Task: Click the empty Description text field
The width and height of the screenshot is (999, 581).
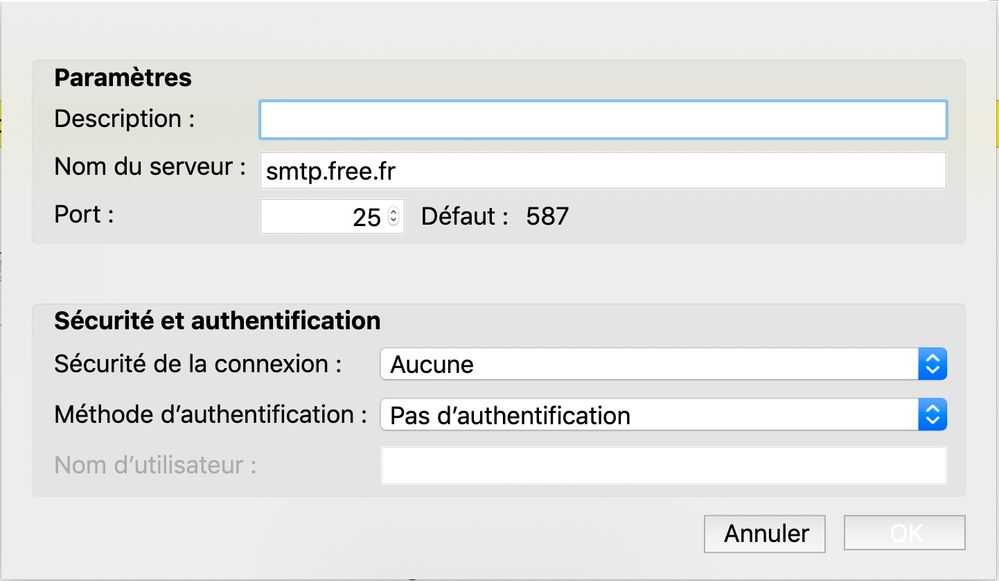Action: pyautogui.click(x=602, y=119)
